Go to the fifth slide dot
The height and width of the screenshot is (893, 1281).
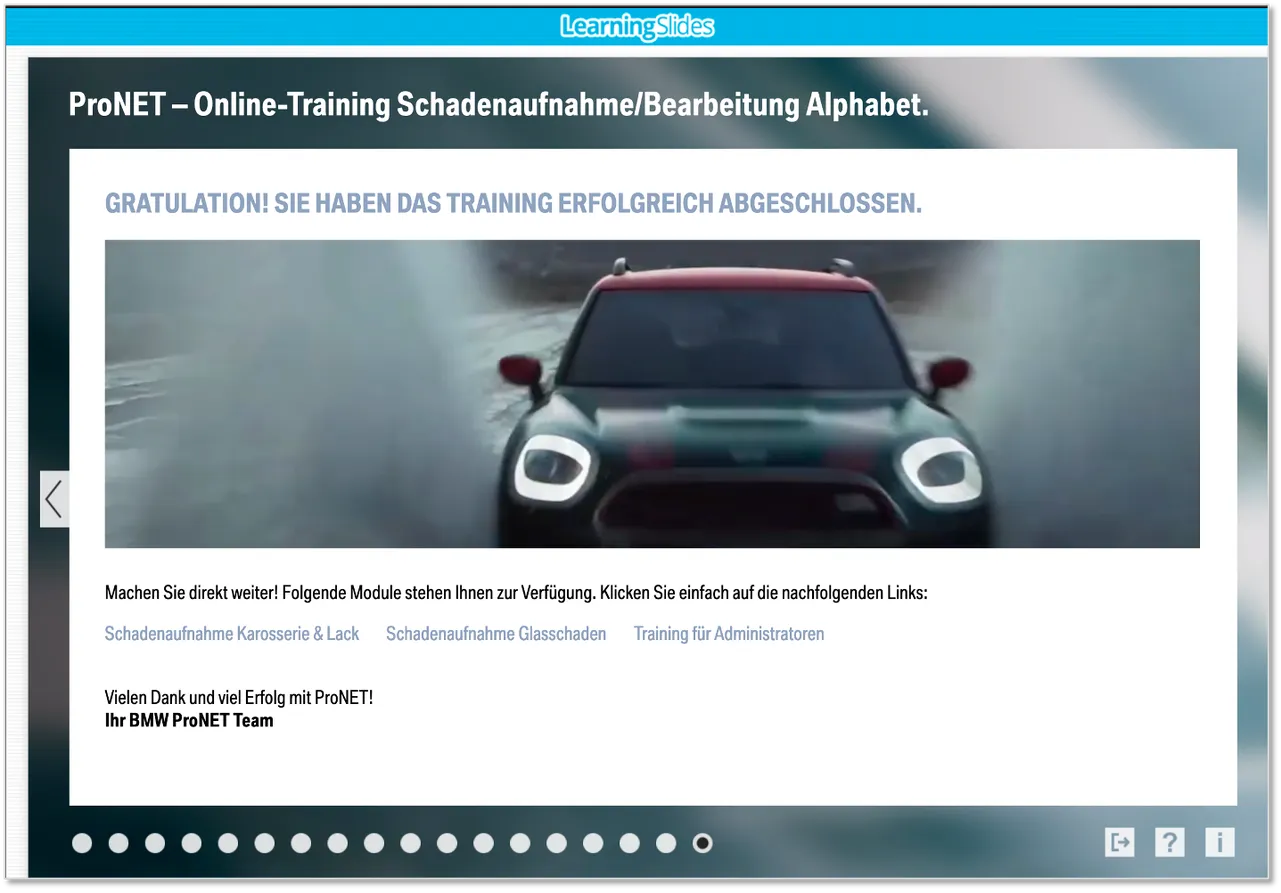click(228, 844)
